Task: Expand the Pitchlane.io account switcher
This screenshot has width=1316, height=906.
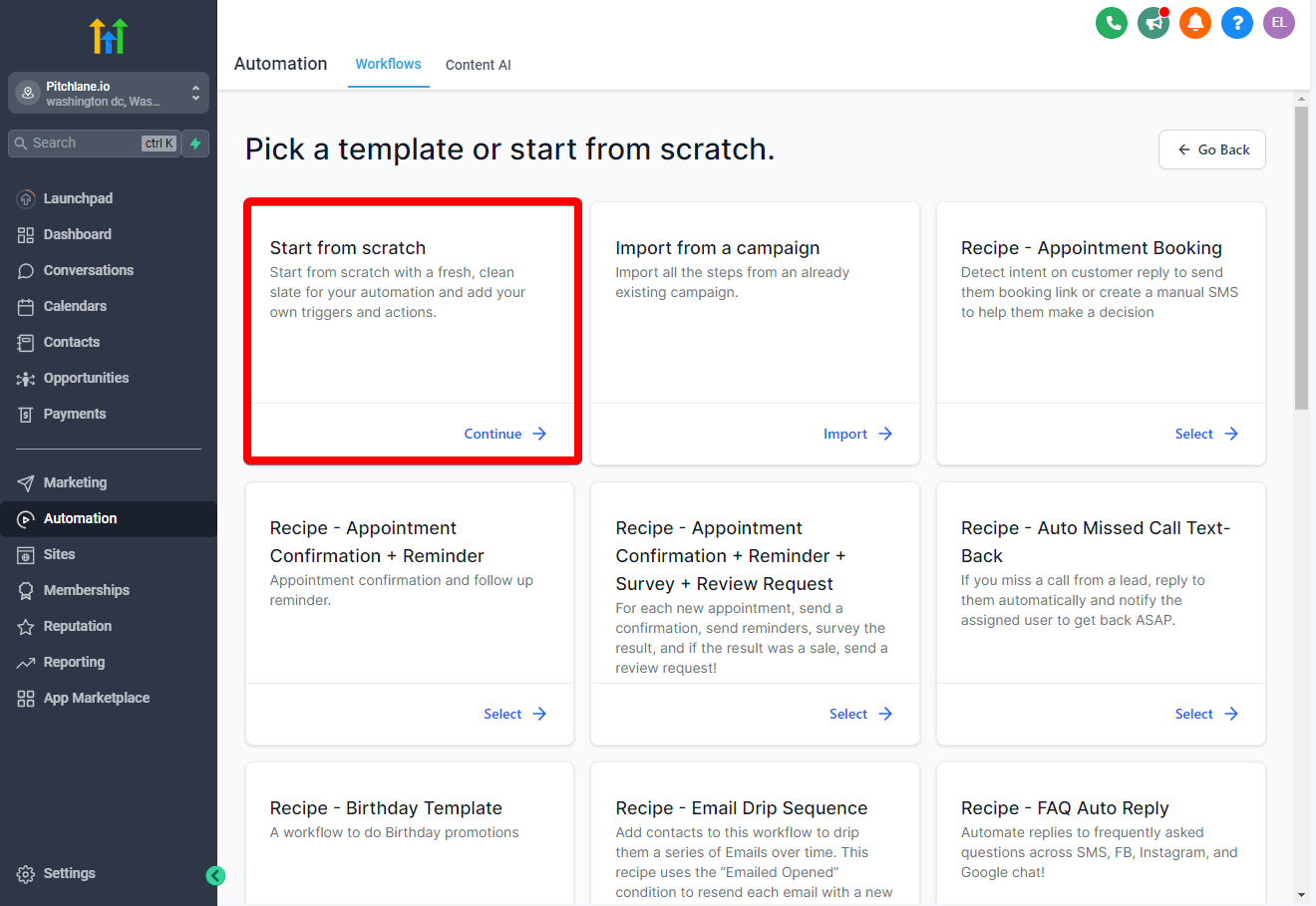Action: [x=109, y=94]
